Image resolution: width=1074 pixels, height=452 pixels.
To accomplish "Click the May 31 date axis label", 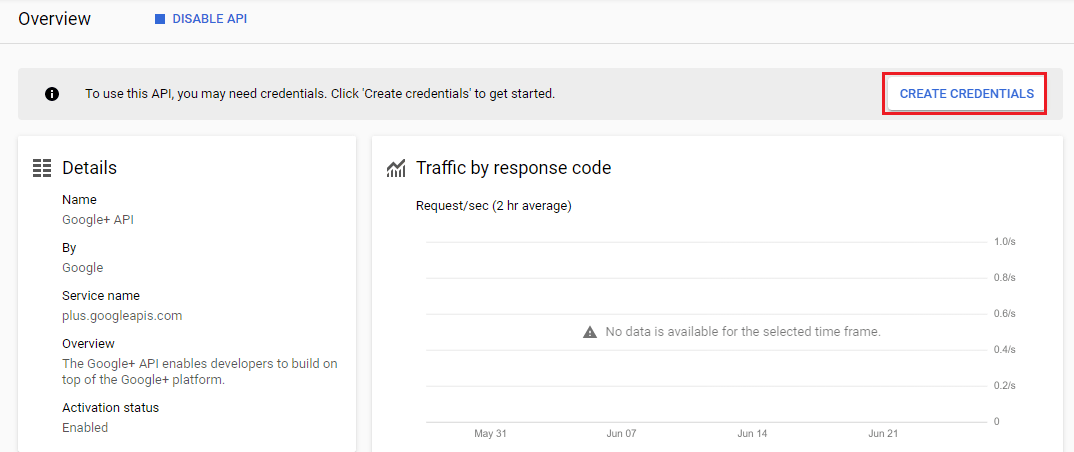I will [491, 434].
